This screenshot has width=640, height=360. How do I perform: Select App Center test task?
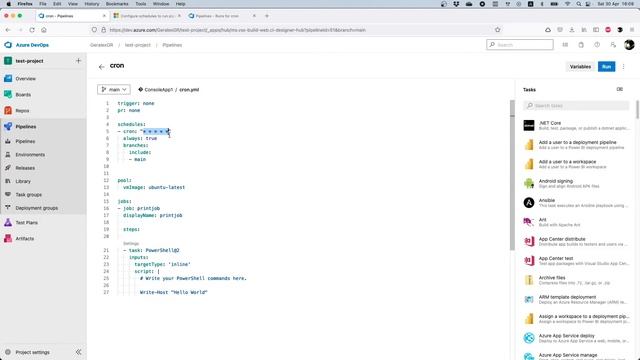(576, 261)
